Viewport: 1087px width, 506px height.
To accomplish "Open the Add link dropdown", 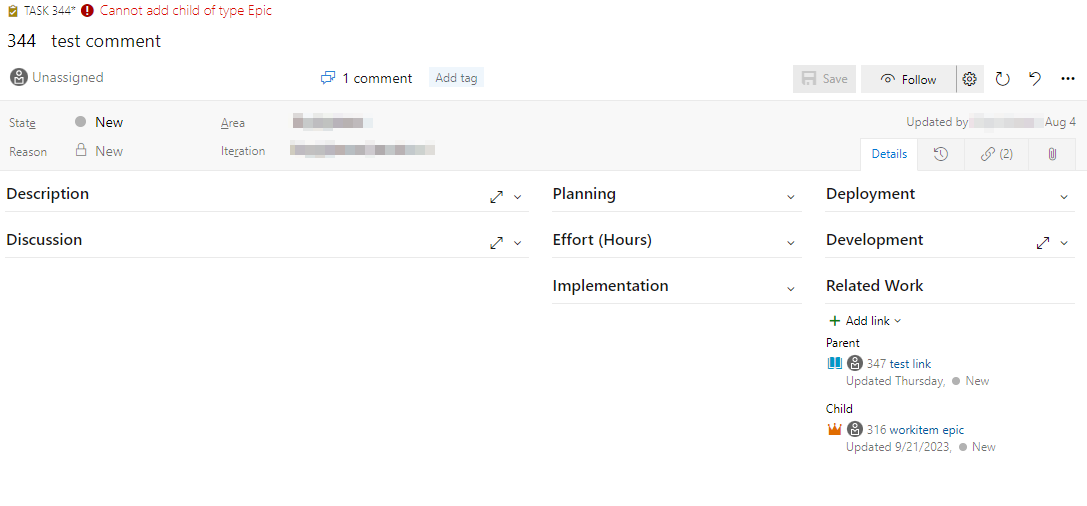I will pyautogui.click(x=866, y=321).
